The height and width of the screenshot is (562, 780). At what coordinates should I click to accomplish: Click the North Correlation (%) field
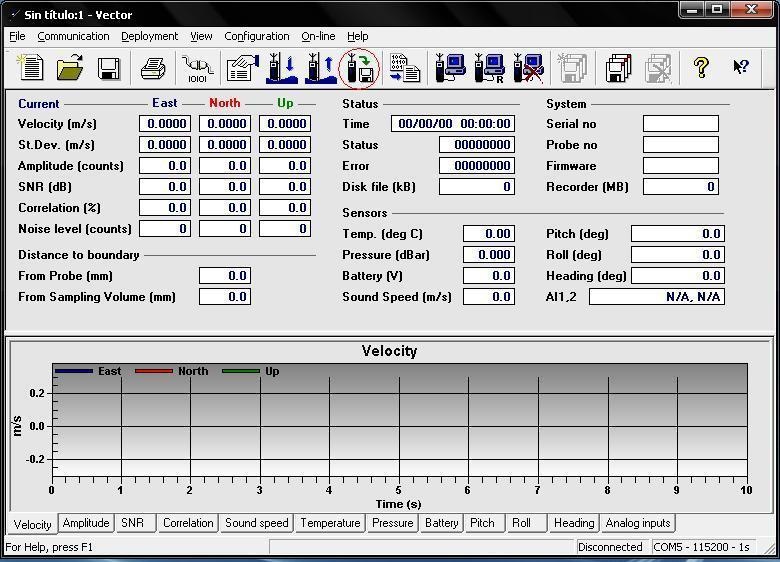[225, 208]
